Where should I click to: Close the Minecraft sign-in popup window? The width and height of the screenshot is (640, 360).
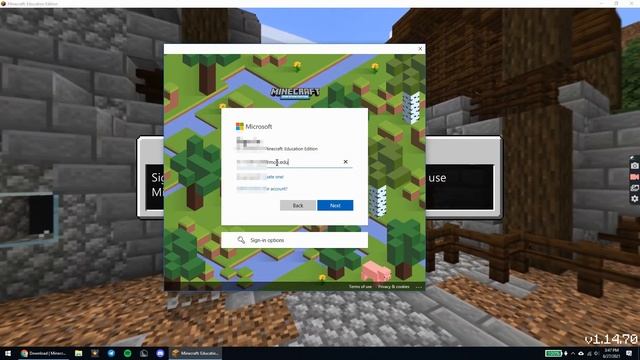point(420,49)
